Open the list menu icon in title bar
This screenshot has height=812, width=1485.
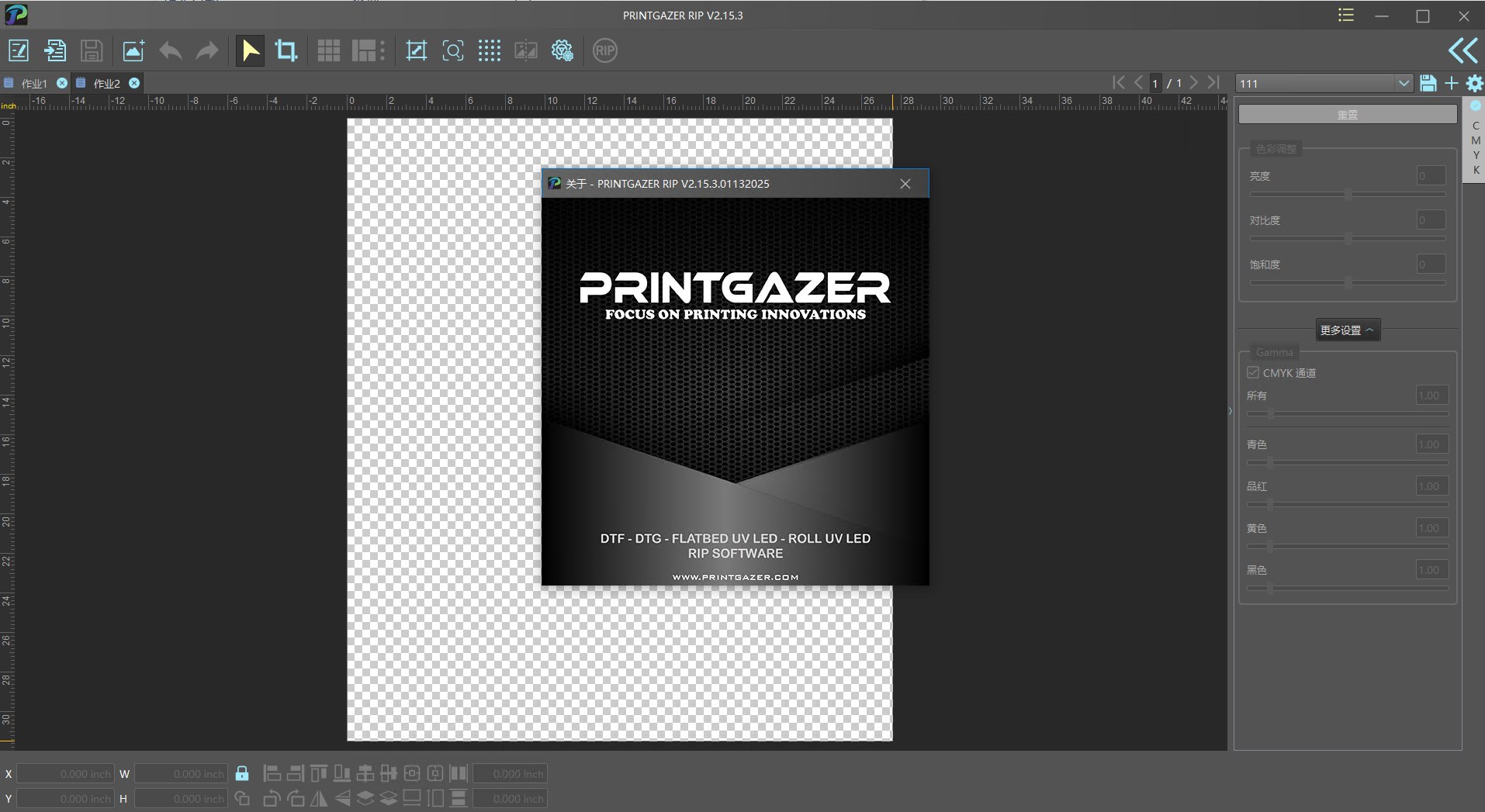pyautogui.click(x=1346, y=16)
